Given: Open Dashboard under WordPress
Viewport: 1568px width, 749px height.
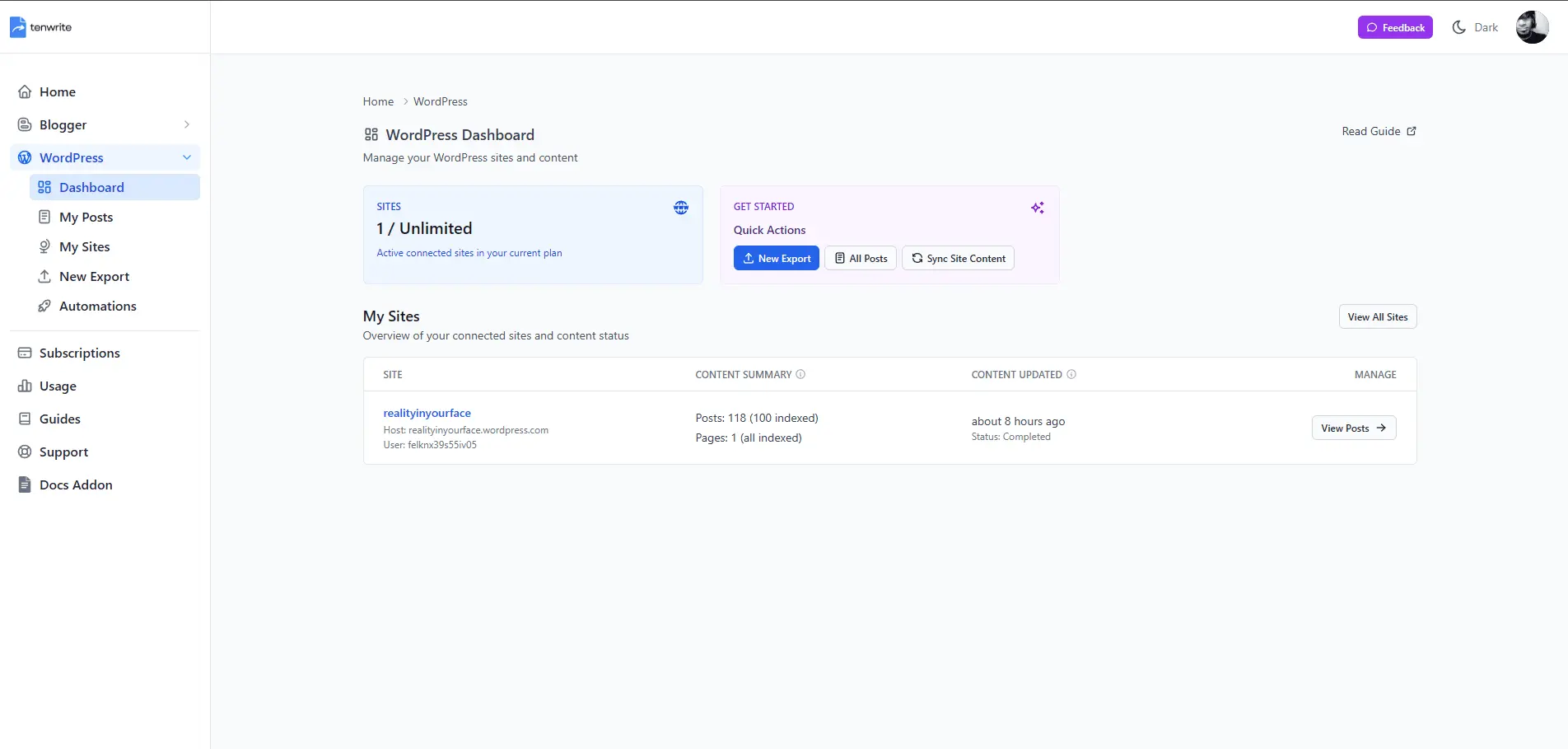Looking at the screenshot, I should point(114,187).
